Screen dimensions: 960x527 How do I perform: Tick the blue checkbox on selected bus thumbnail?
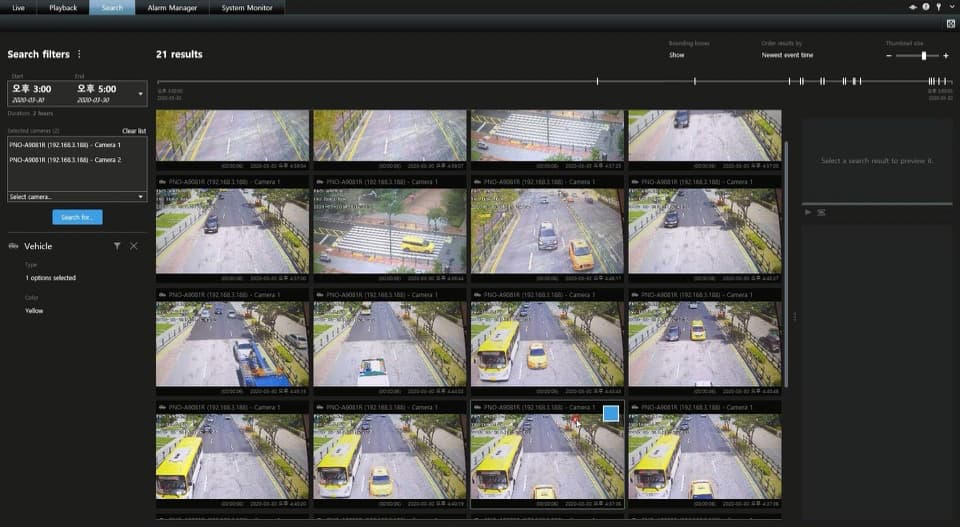coord(610,414)
